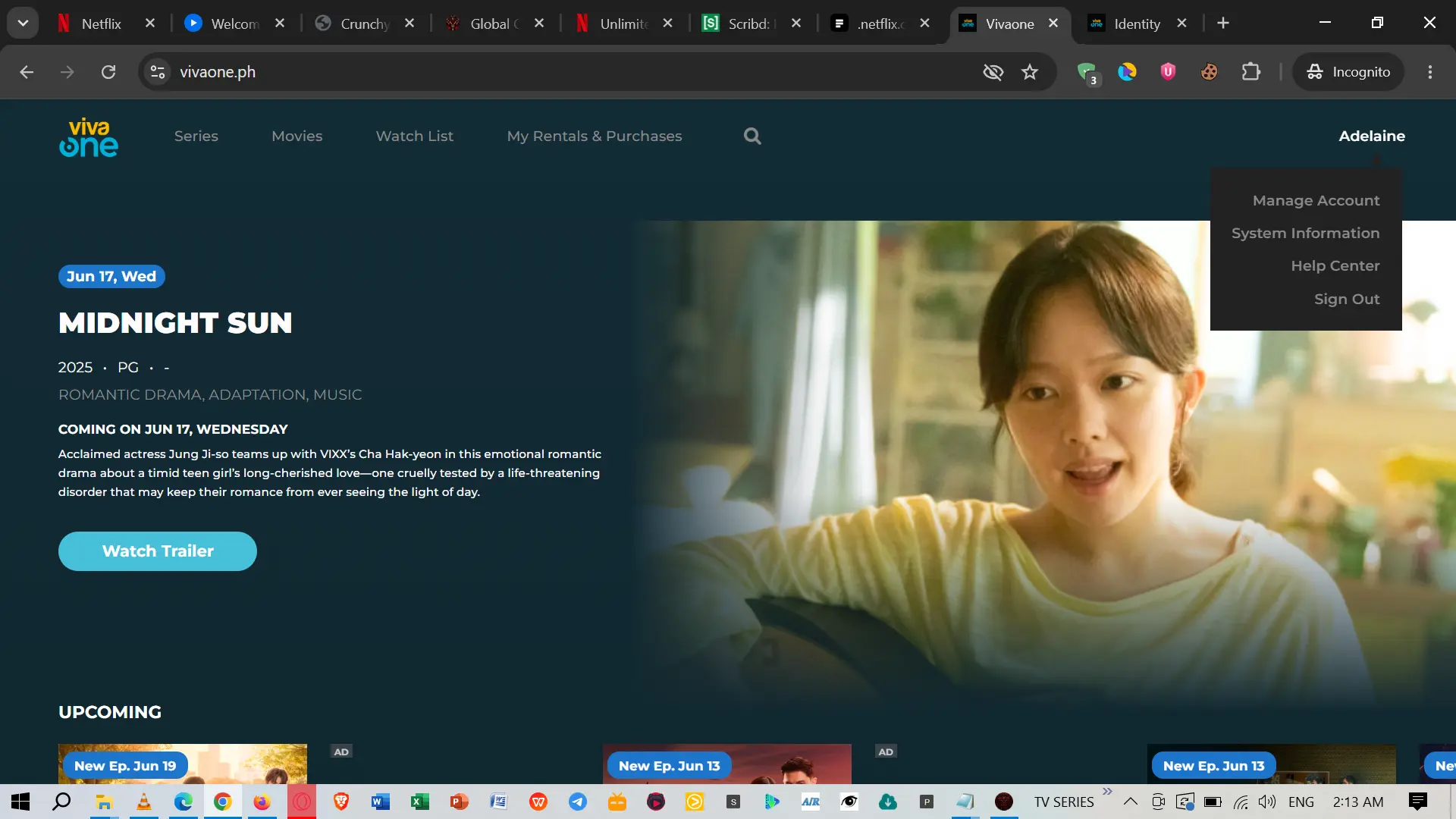Open the search magnifier icon
Screen dimensions: 1456x819
752,136
